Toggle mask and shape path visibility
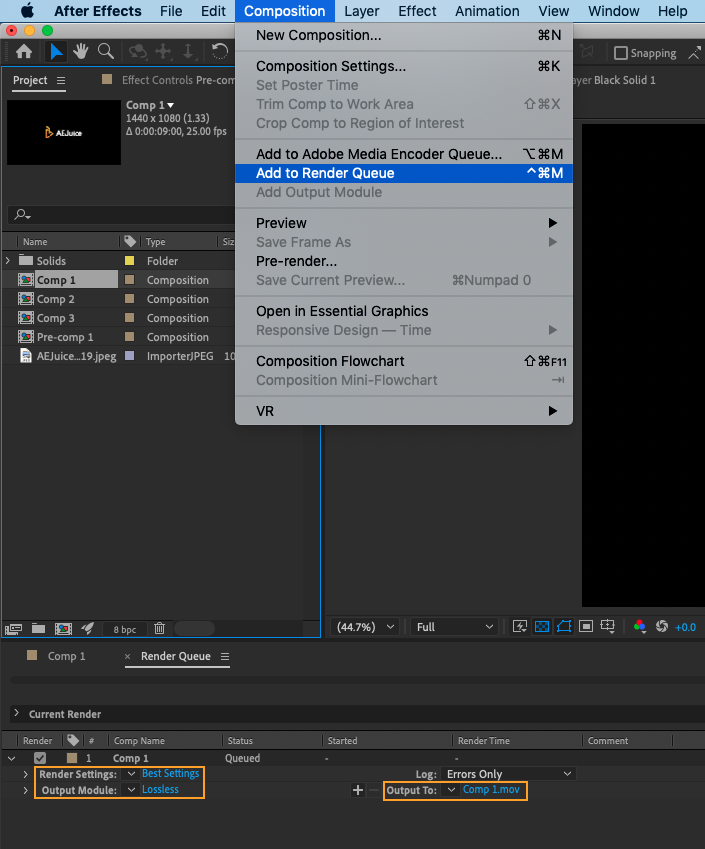The width and height of the screenshot is (705, 849). [564, 626]
